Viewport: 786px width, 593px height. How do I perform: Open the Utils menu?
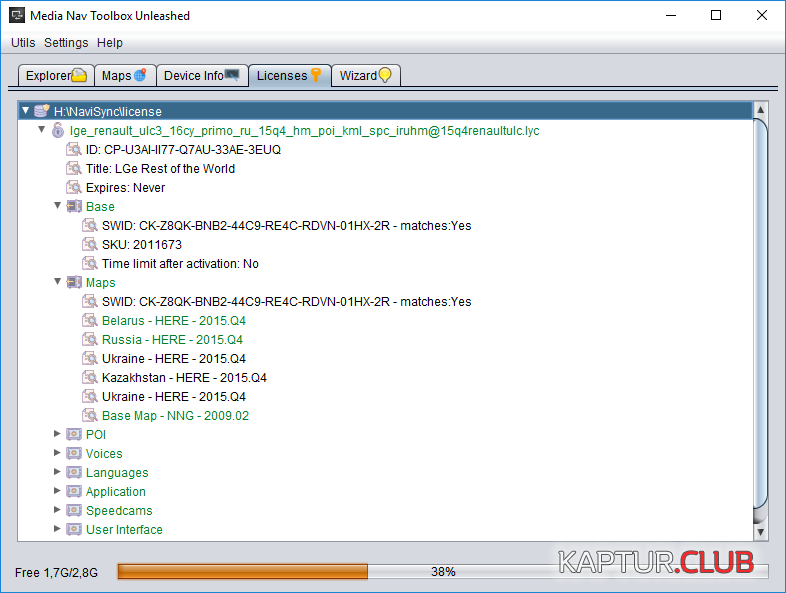coord(23,43)
